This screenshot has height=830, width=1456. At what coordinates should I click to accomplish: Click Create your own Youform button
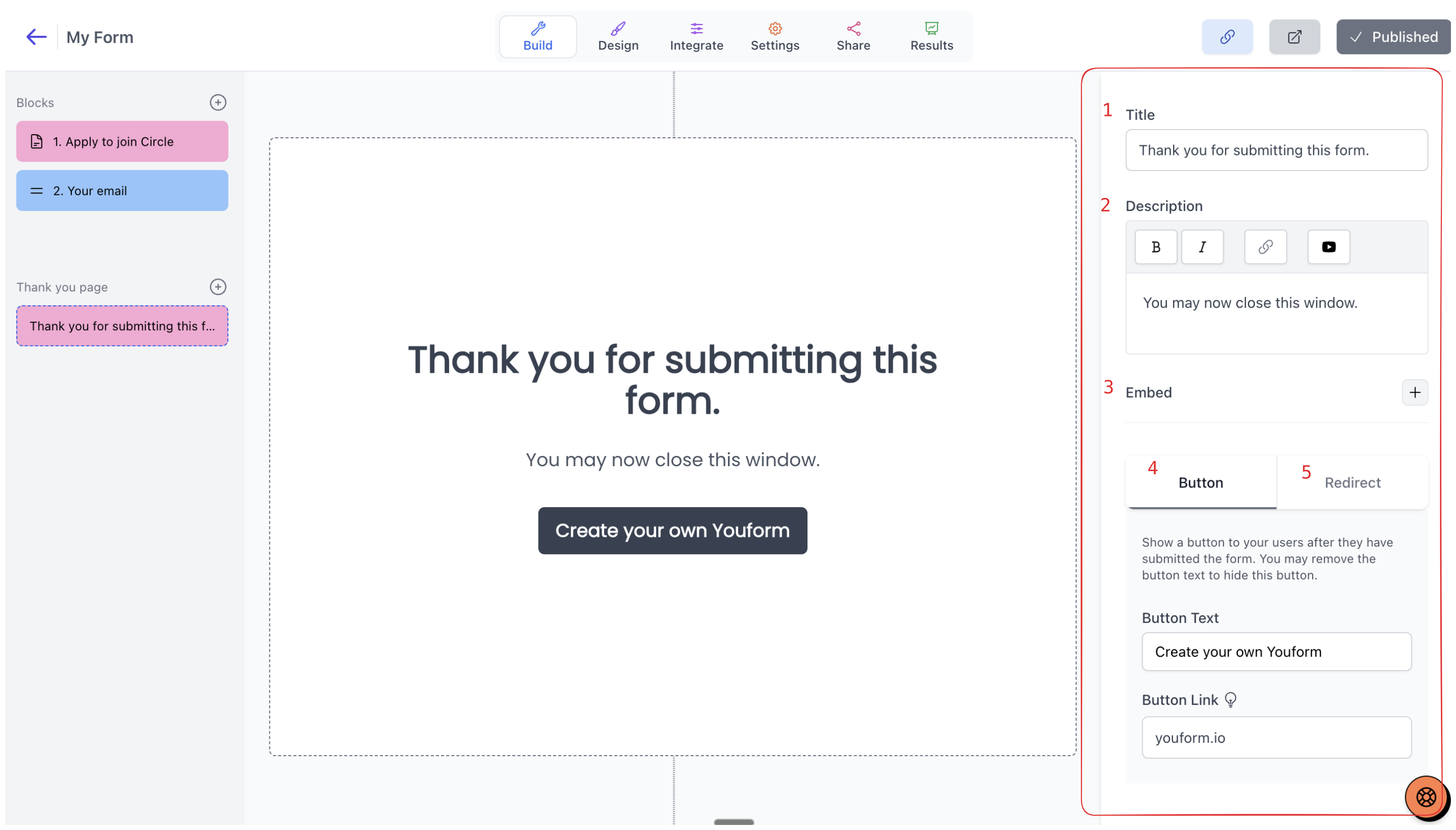tap(672, 530)
